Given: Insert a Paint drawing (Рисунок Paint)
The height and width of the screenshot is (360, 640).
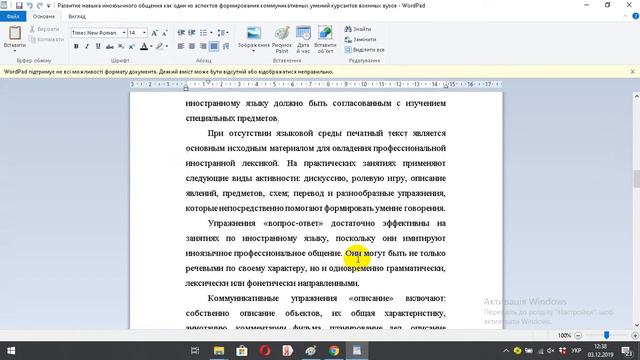Looking at the screenshot, I should [x=282, y=40].
